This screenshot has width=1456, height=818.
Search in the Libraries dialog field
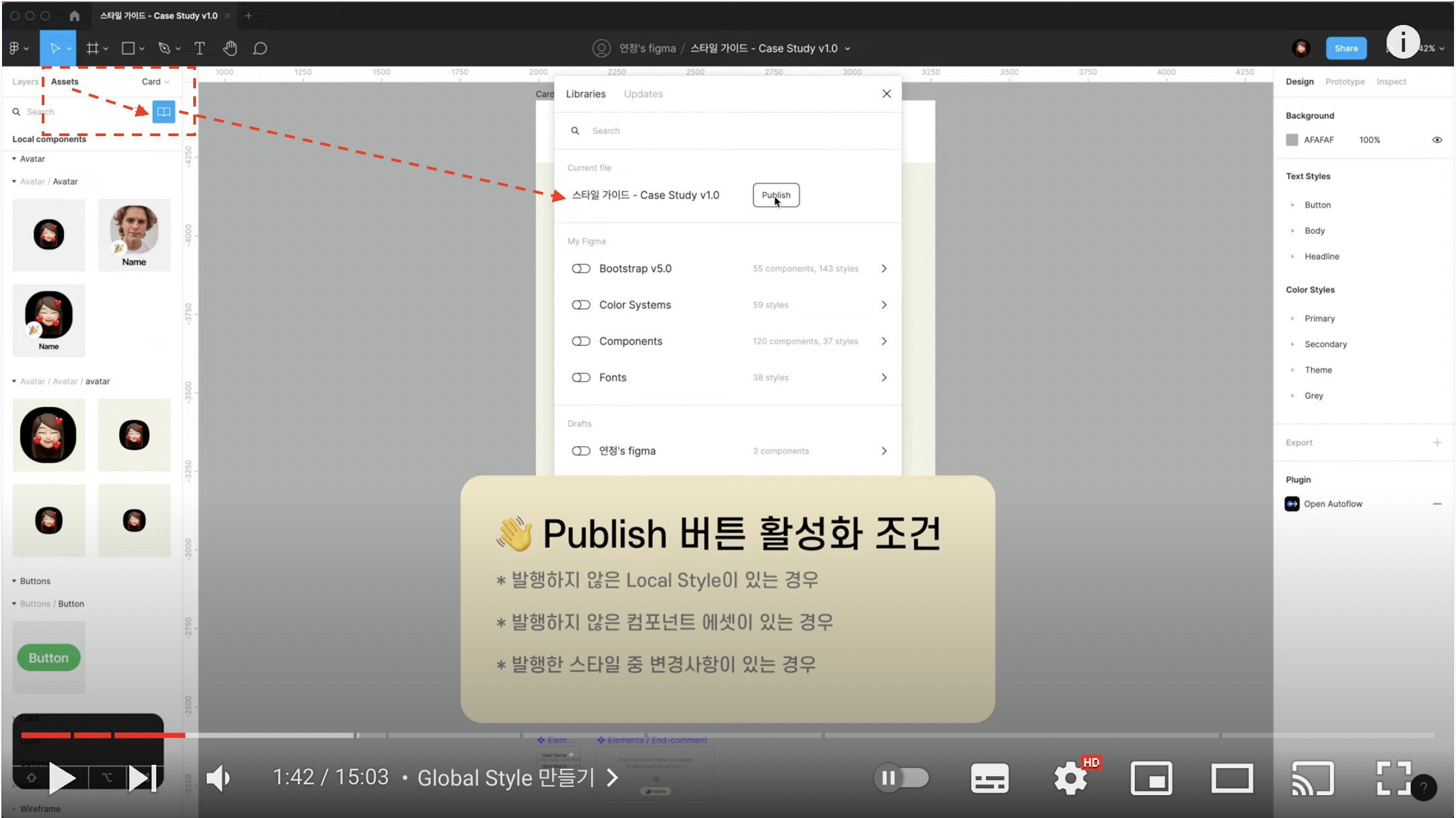[x=727, y=131]
